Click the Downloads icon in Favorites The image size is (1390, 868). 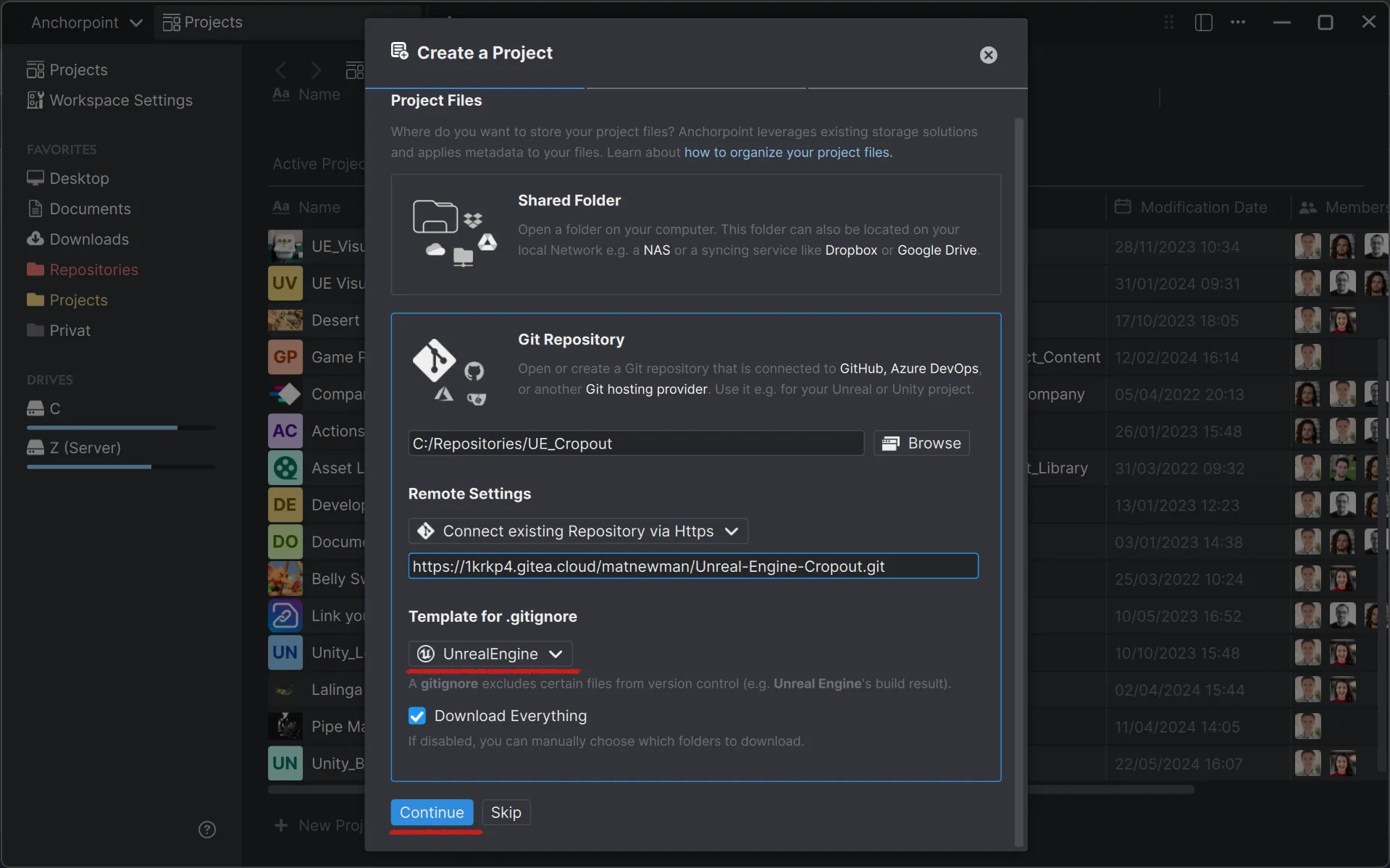pos(35,239)
